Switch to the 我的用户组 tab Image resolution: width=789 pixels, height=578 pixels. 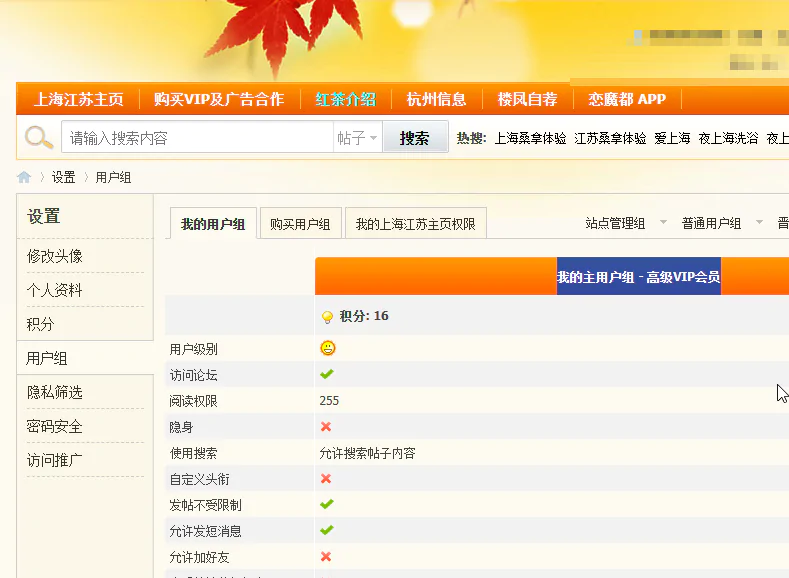click(x=213, y=223)
